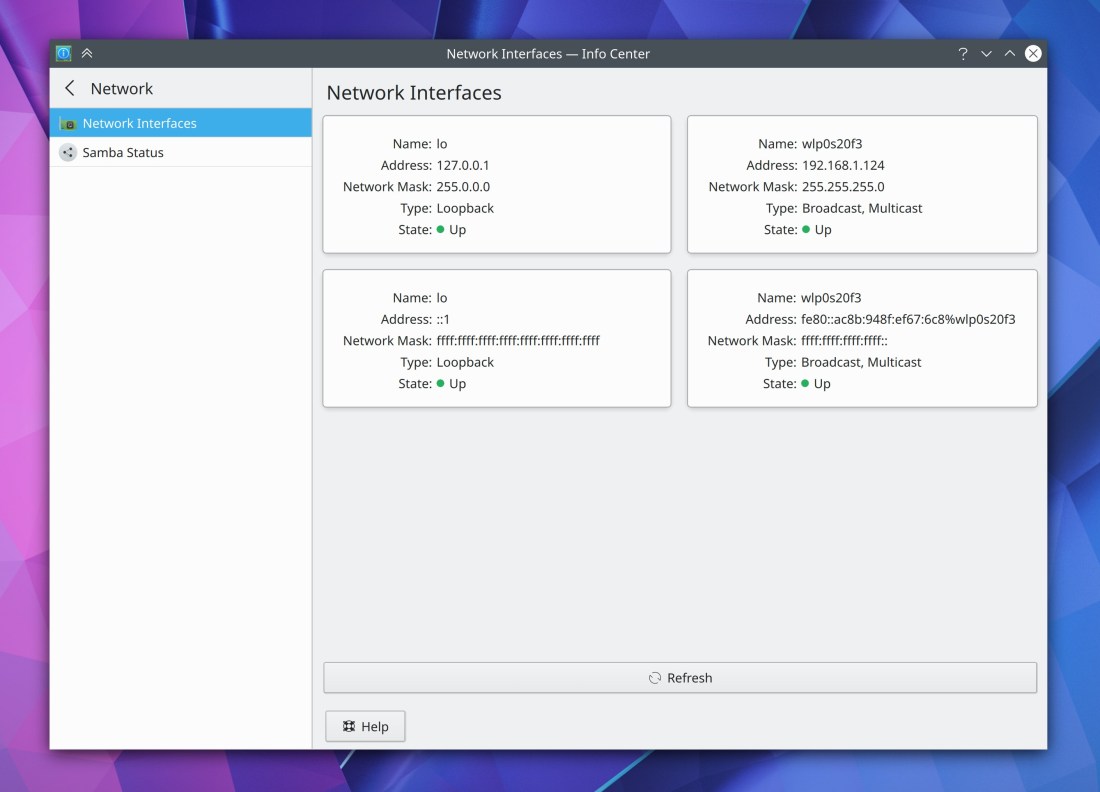Screen dimensions: 1100x792
Task: Click the green state dot in fe80 card
Action: tap(805, 384)
